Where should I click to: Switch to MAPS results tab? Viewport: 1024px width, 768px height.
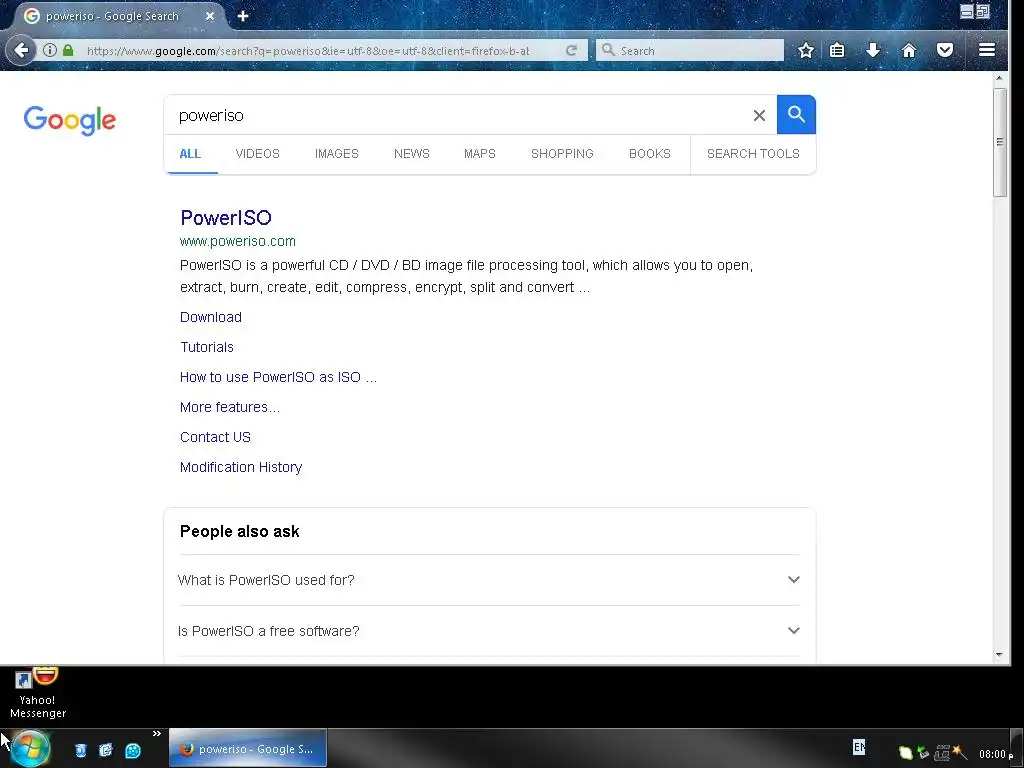(479, 154)
